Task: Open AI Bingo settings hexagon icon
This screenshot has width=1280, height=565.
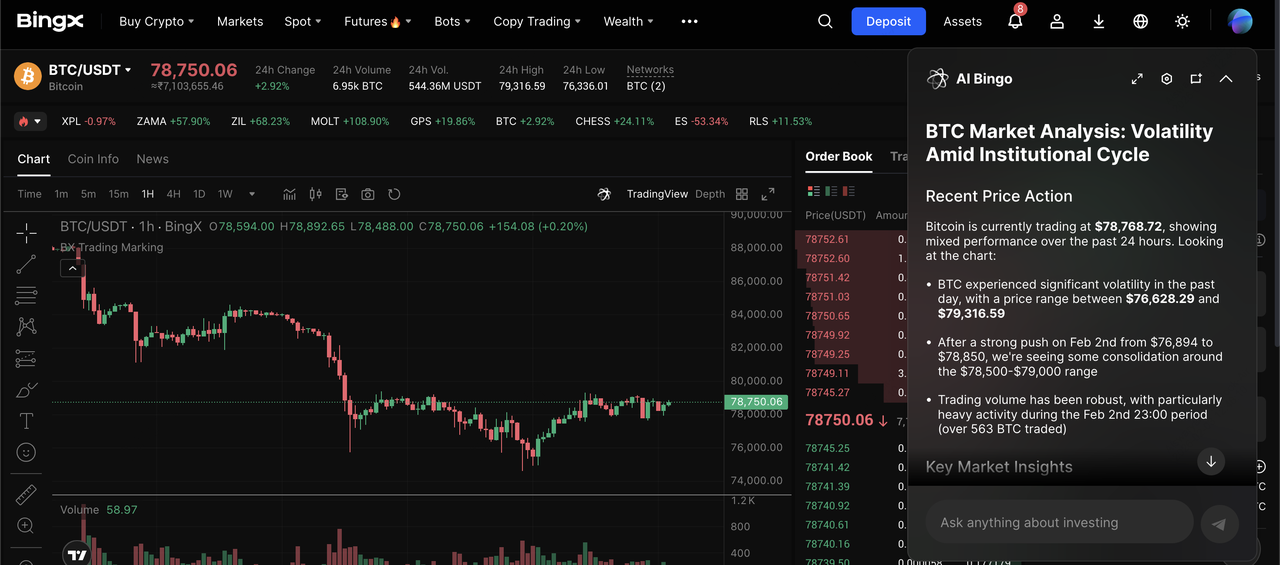Action: click(1166, 79)
